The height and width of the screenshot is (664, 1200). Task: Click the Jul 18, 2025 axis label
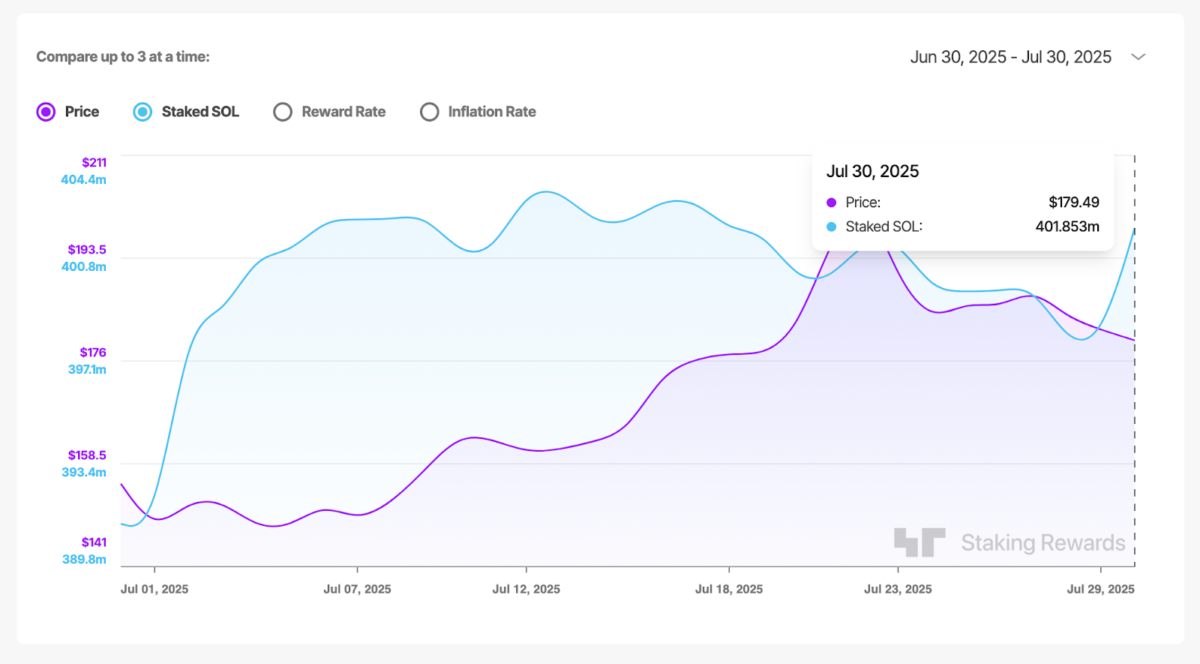coord(728,589)
